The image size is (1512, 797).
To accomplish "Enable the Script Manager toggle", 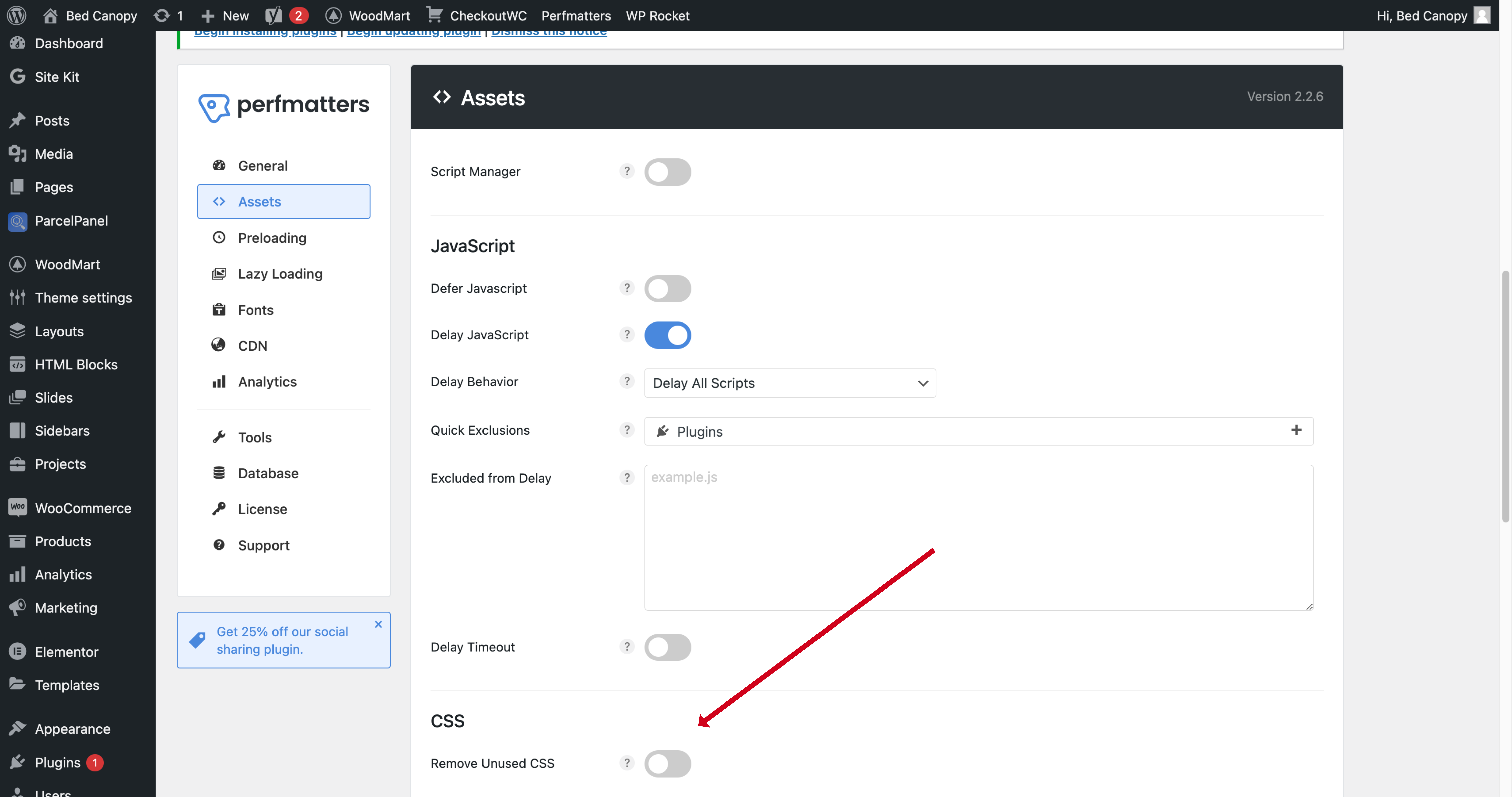I will (668, 172).
